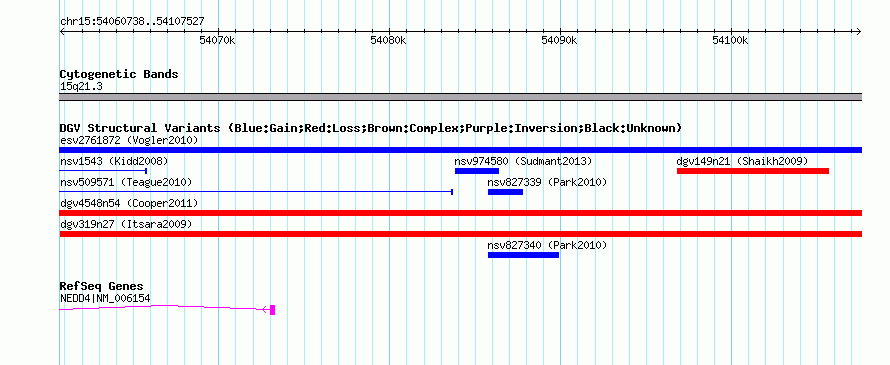Viewport: 890px width, 365px height.
Task: Select the nsv1543 (Kidd2008) variant bar
Action: click(103, 171)
